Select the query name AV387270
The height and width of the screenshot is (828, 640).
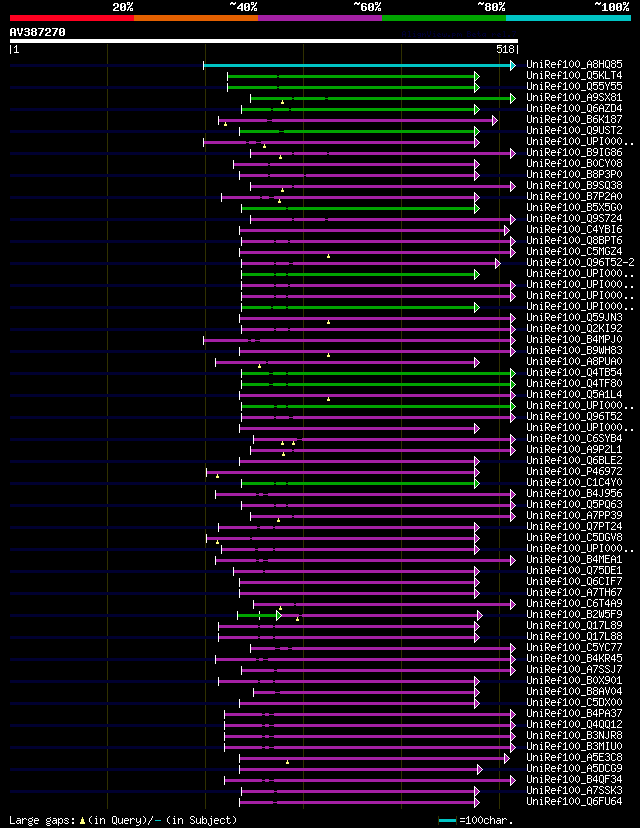pyautogui.click(x=37, y=32)
